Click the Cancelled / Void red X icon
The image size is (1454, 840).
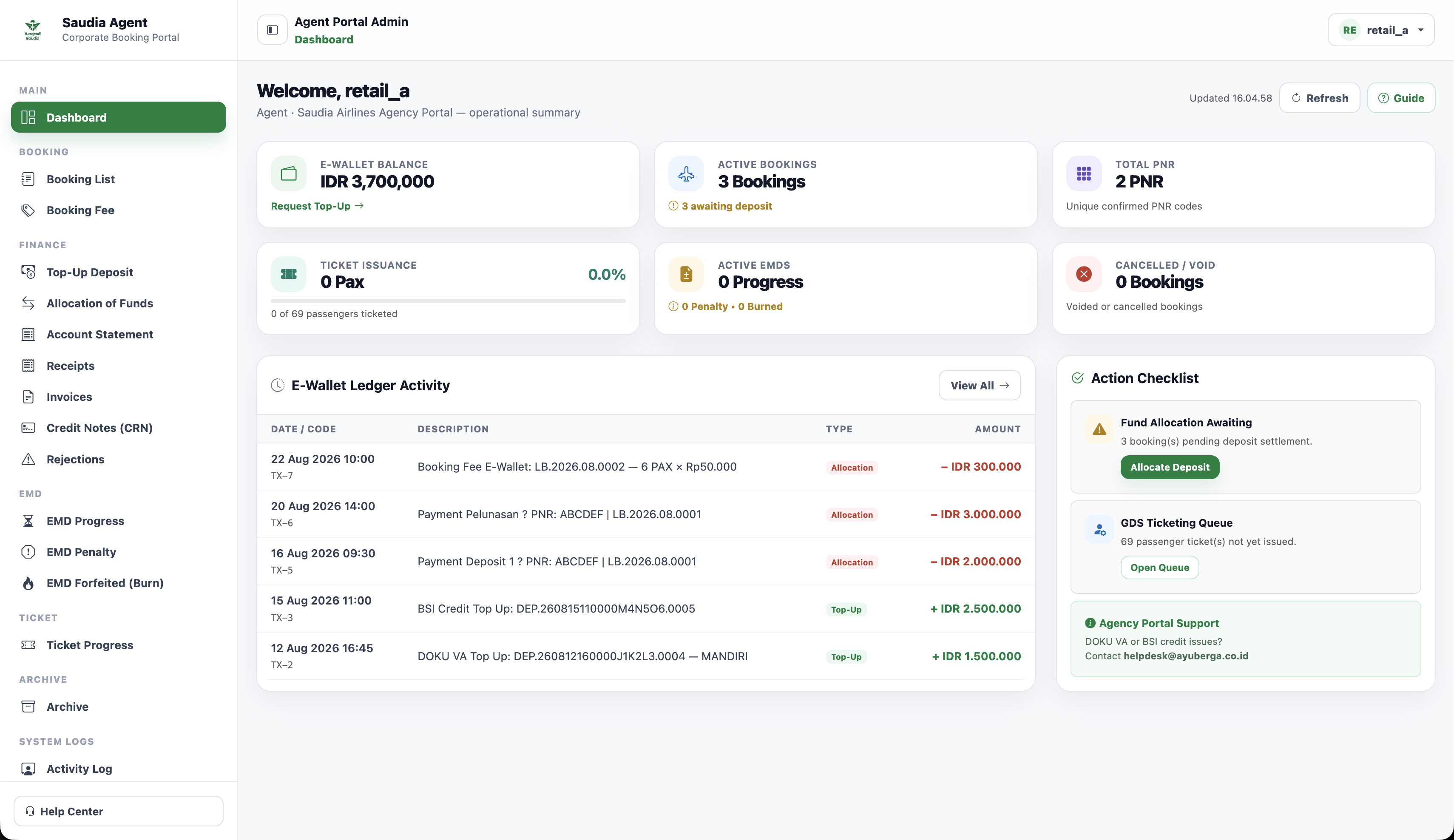tap(1084, 274)
